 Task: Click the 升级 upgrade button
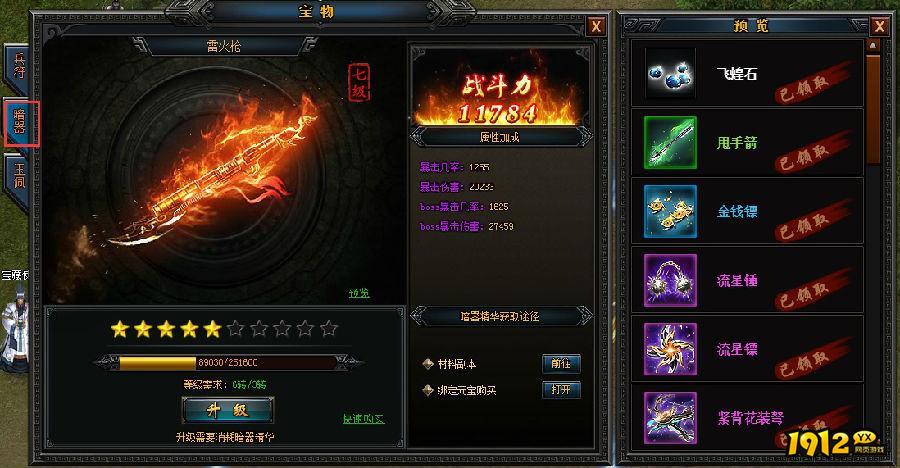pyautogui.click(x=227, y=410)
